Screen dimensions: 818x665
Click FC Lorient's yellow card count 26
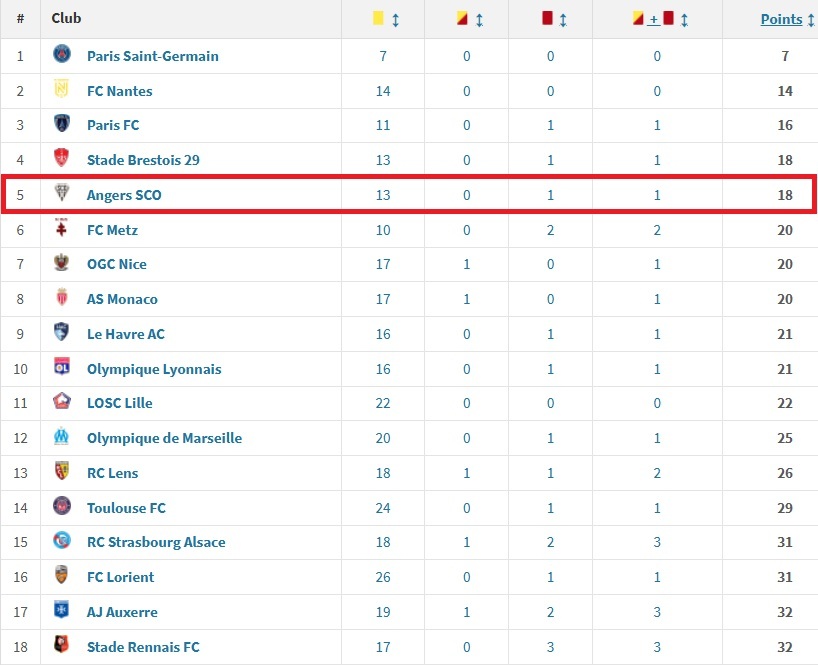(383, 577)
